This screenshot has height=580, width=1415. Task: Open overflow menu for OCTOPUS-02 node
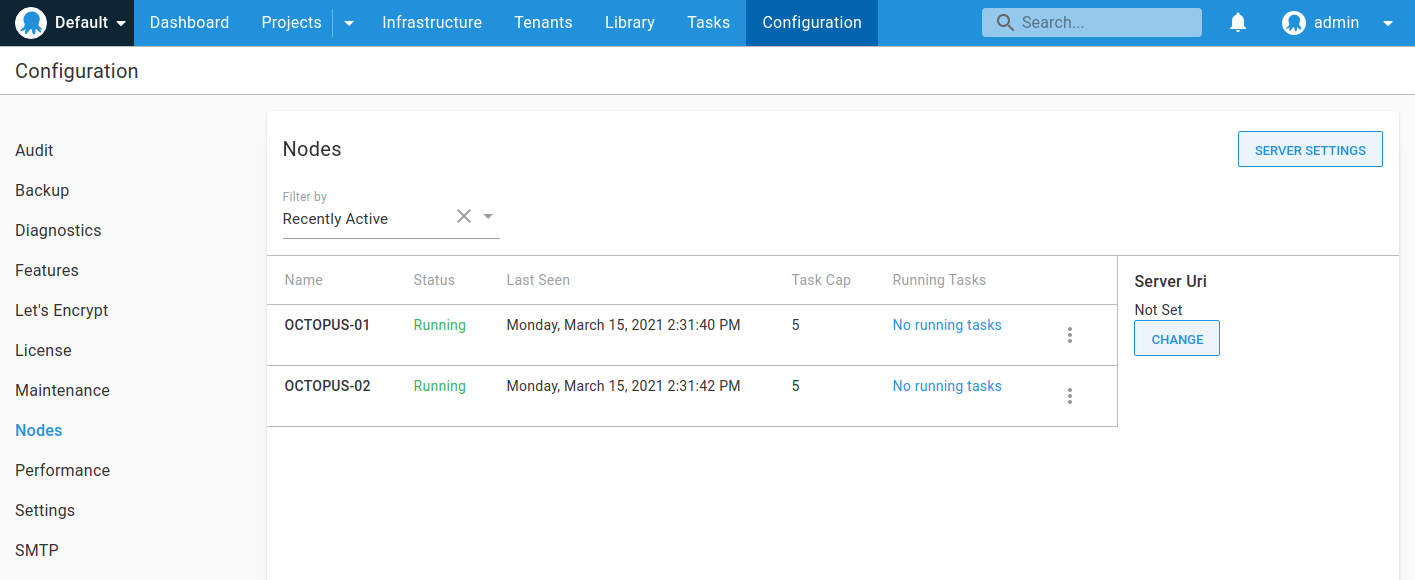point(1070,396)
